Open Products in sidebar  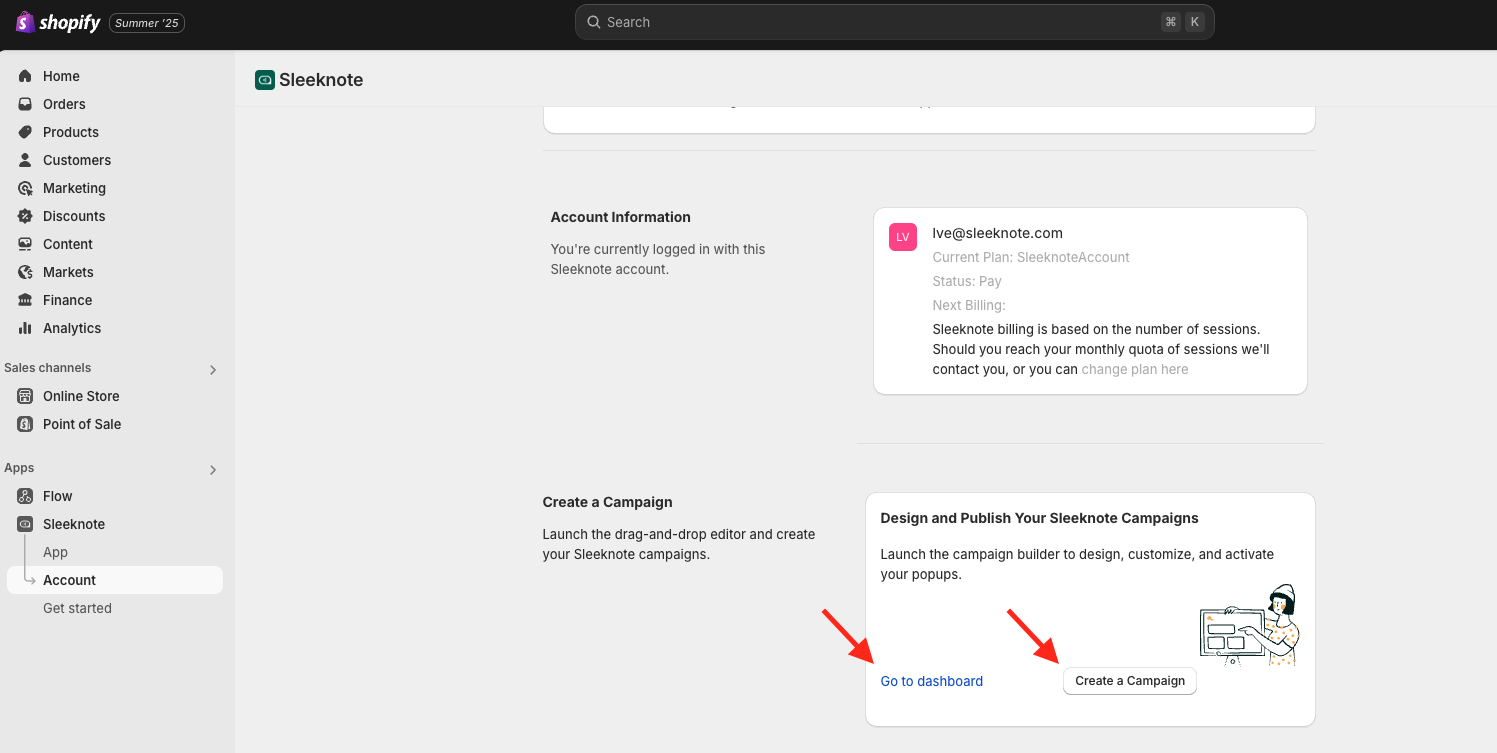tap(71, 132)
